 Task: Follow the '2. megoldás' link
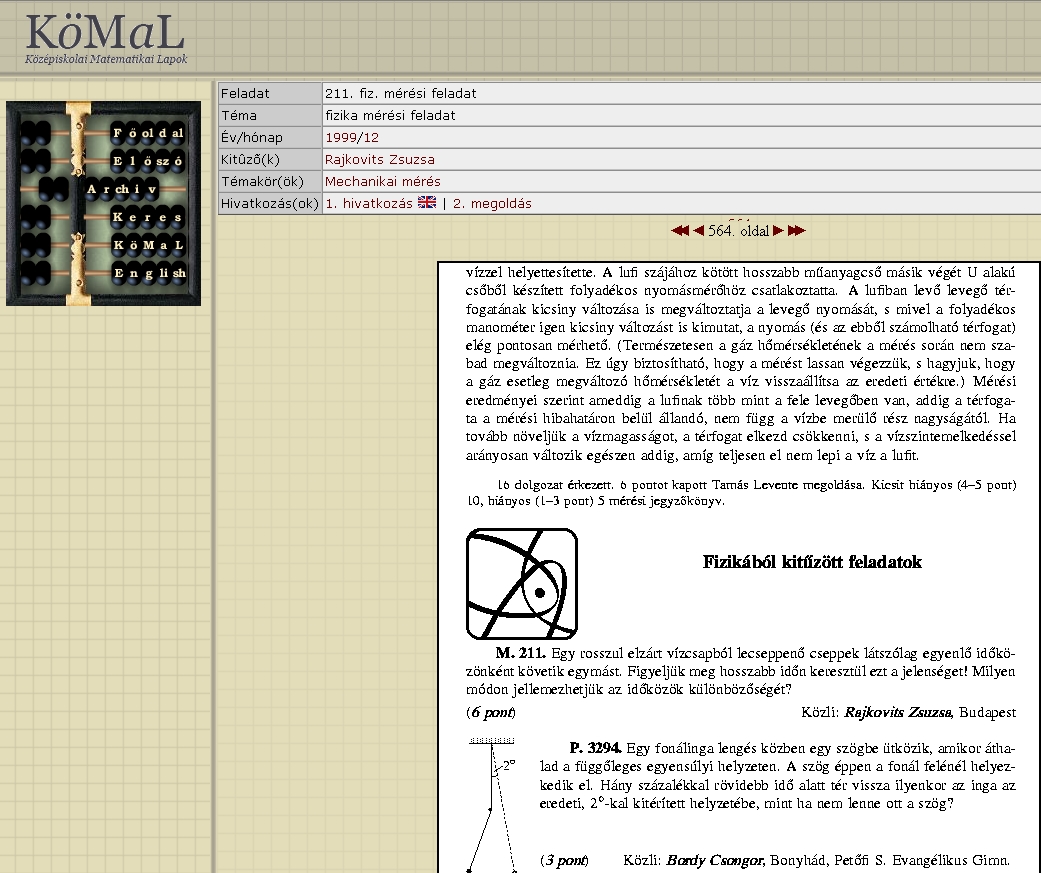492,203
